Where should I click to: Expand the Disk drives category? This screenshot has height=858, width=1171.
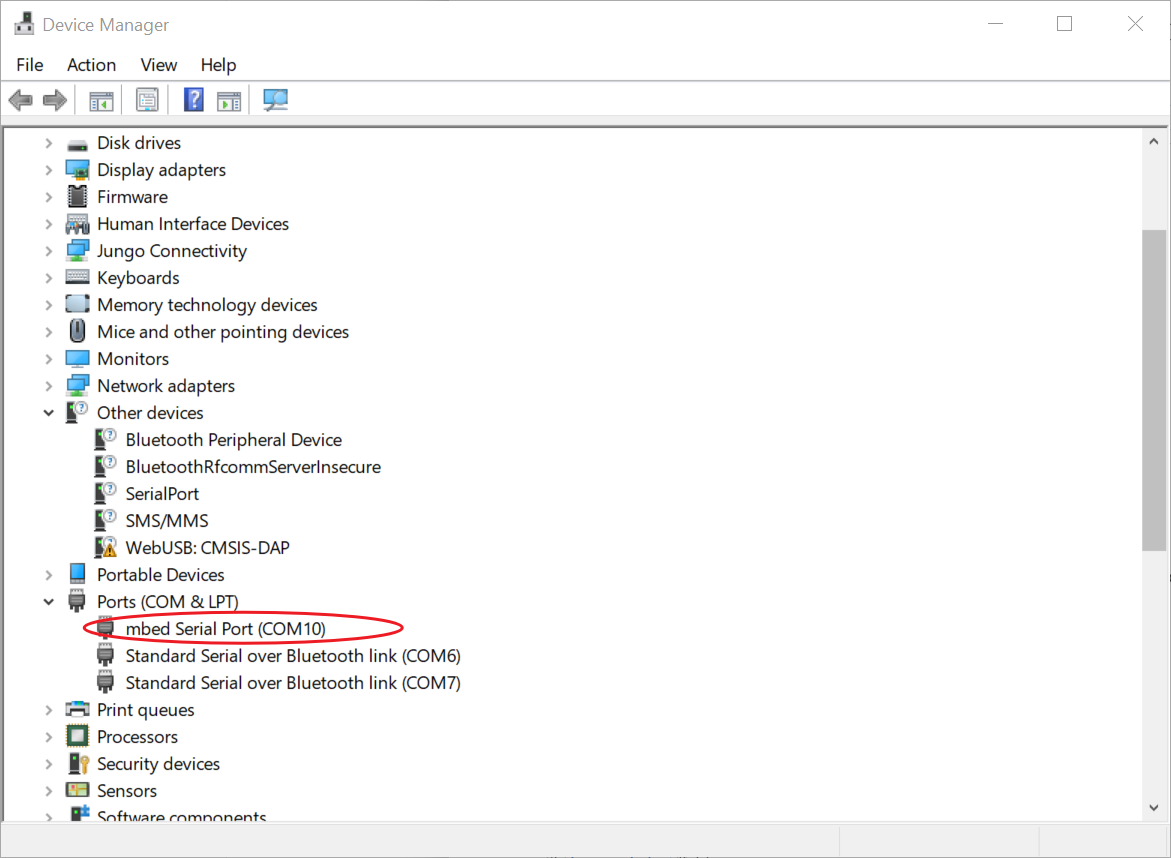click(x=48, y=142)
